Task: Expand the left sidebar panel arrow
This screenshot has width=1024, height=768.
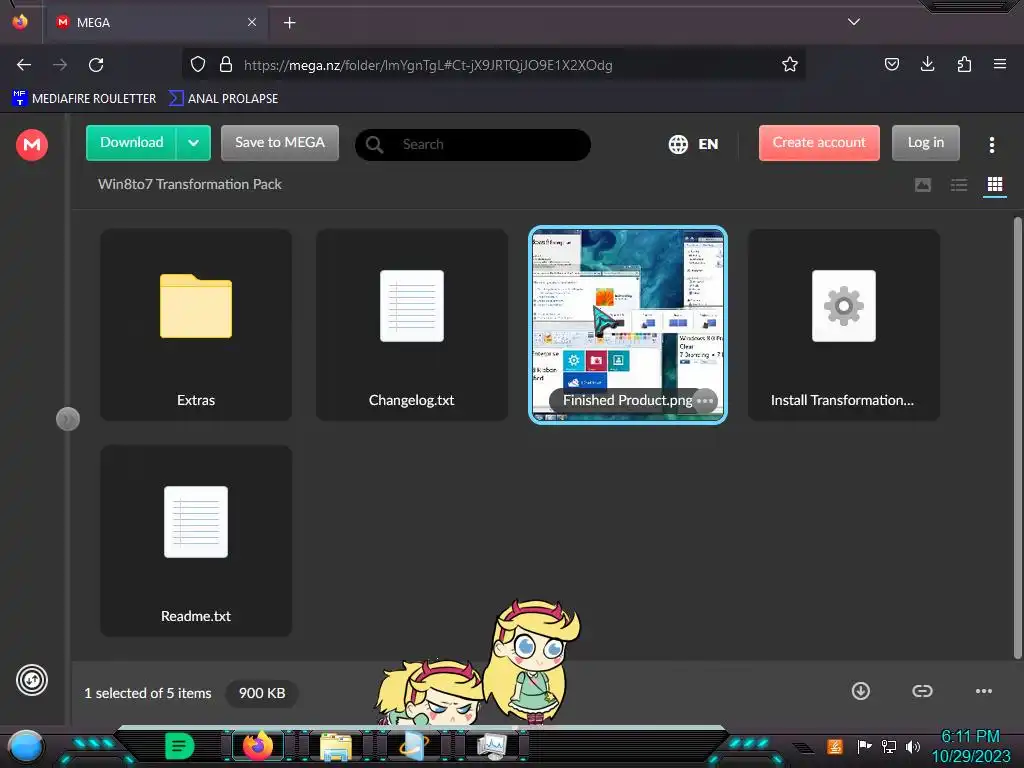Action: [68, 419]
